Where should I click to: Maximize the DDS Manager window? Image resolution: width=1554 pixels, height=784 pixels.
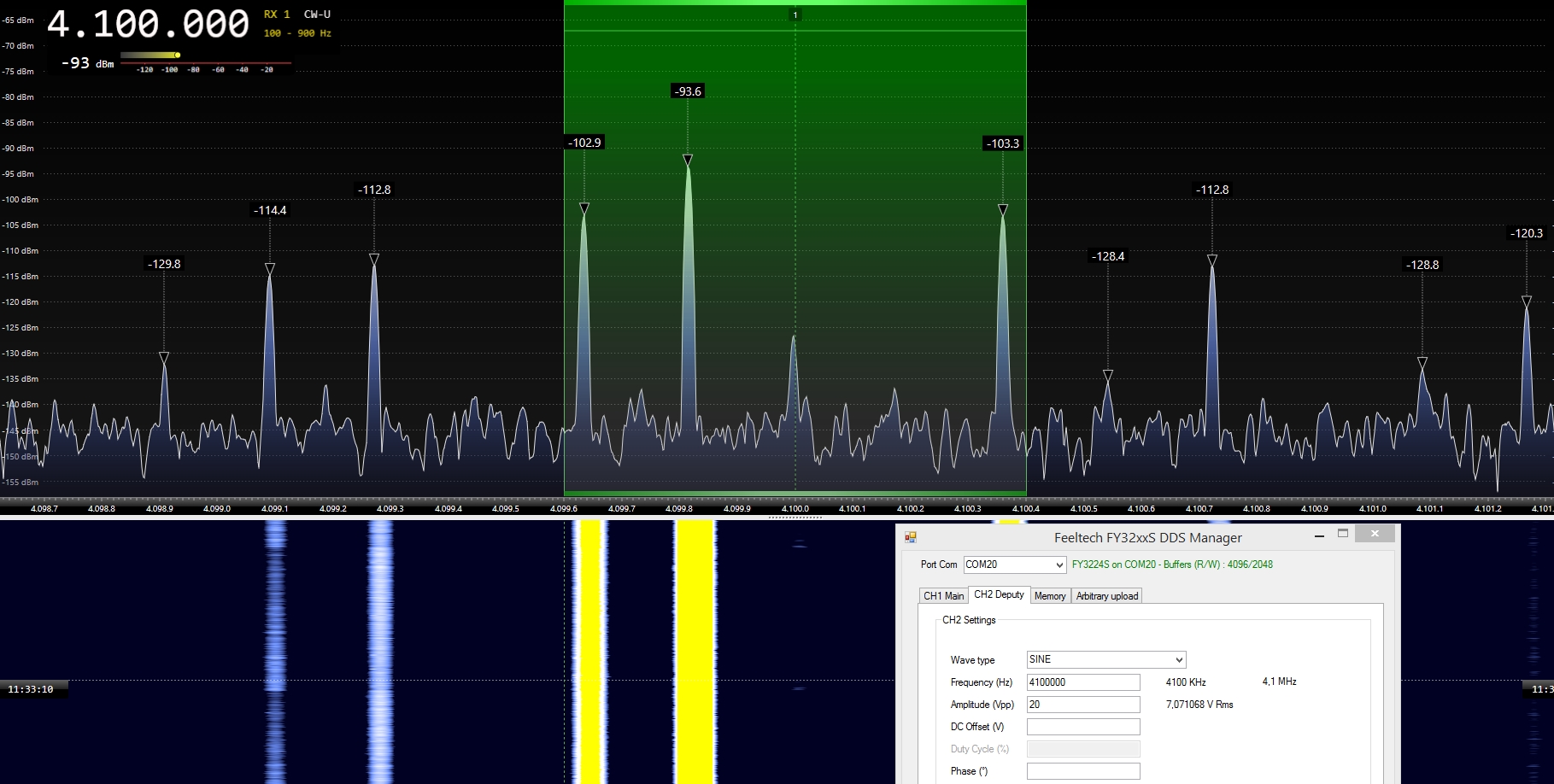click(x=1343, y=534)
